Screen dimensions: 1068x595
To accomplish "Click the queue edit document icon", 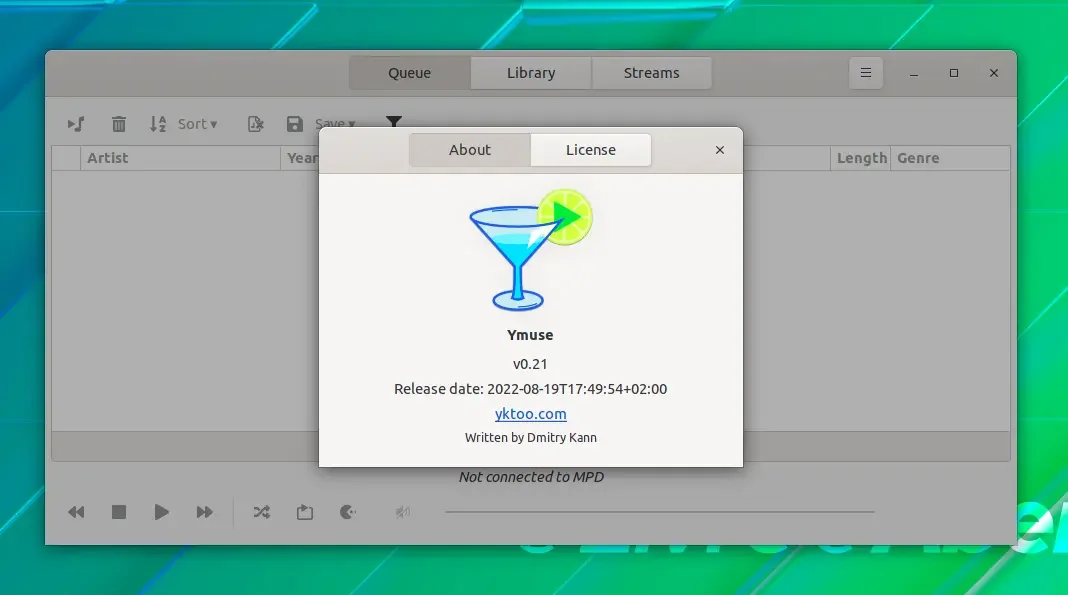I will tap(255, 124).
